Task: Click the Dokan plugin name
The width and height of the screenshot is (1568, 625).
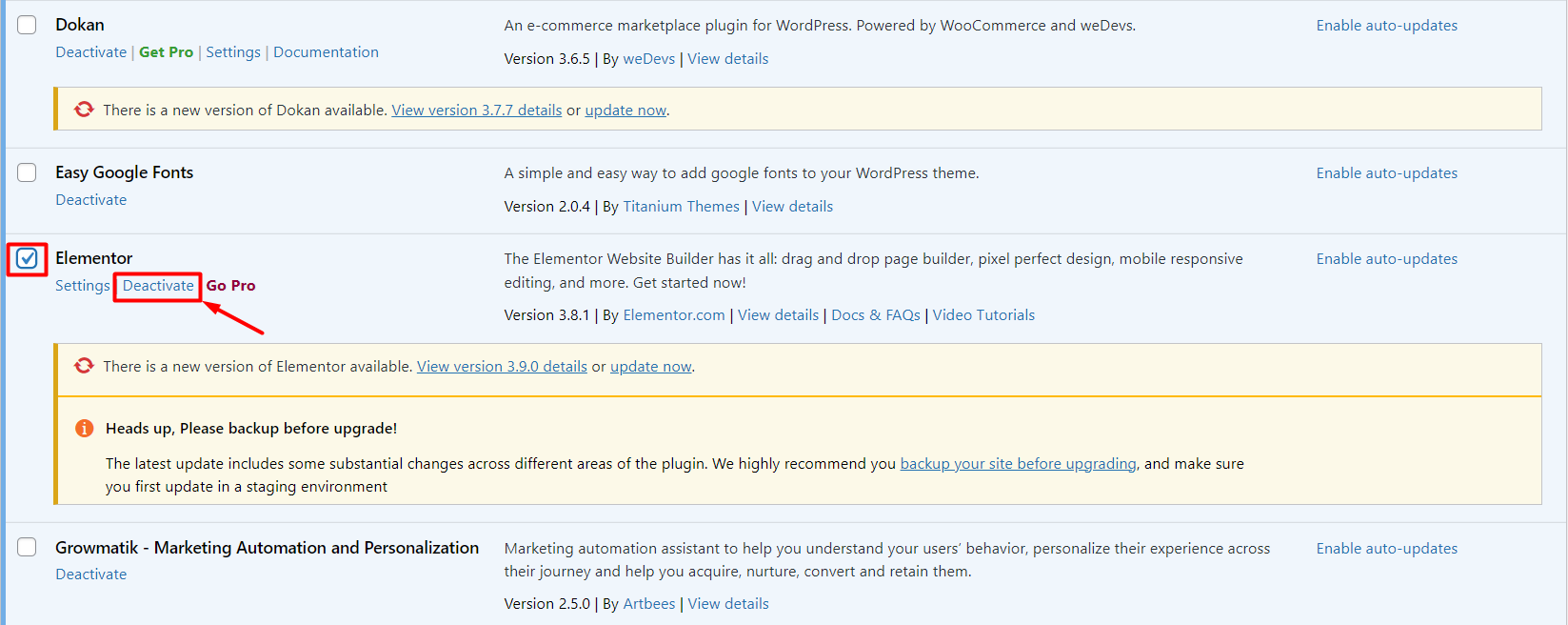Action: pyautogui.click(x=80, y=25)
